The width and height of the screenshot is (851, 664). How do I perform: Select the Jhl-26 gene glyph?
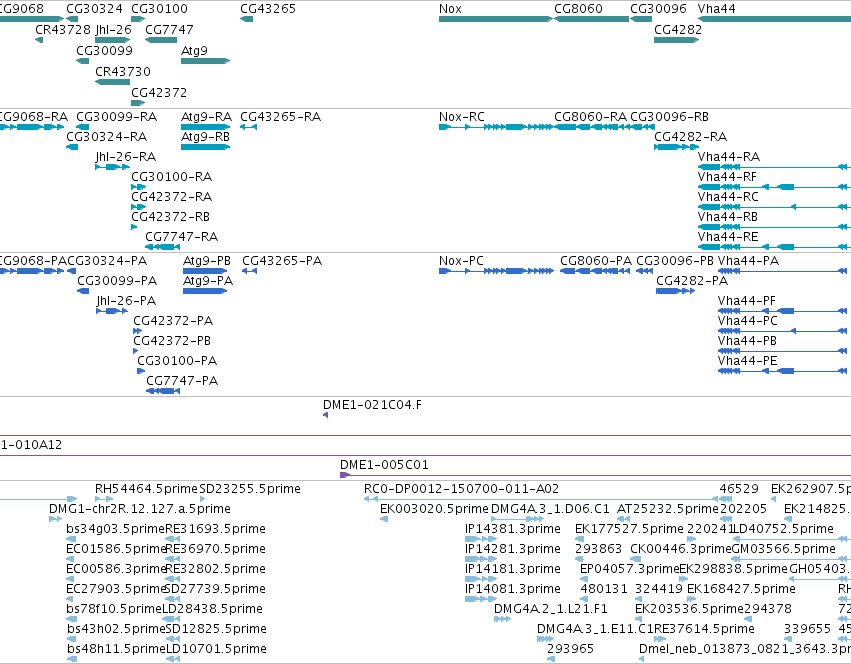112,40
